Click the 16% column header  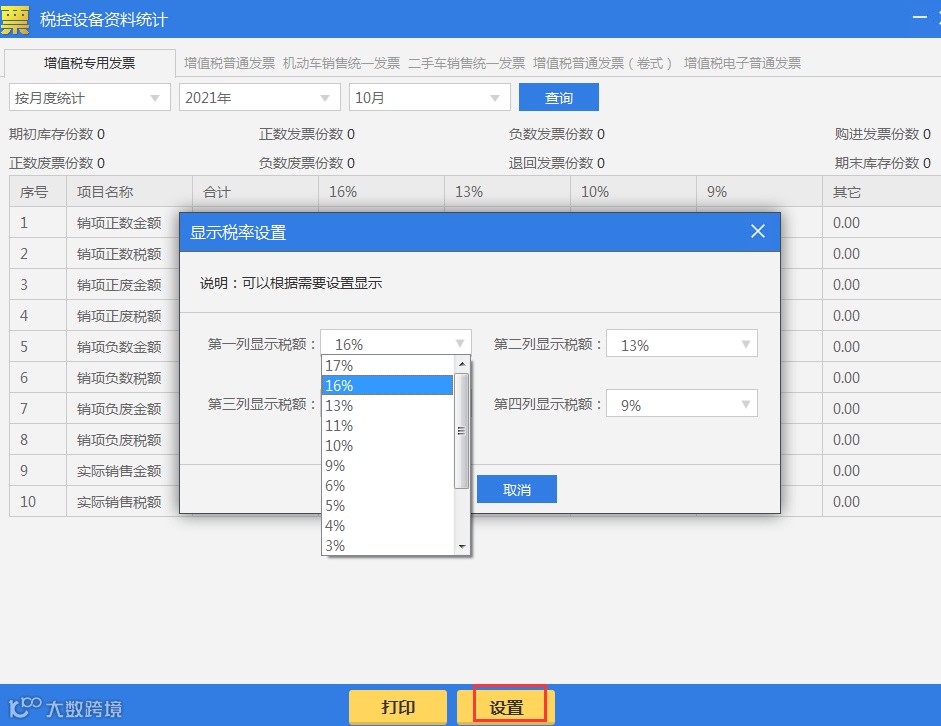[381, 191]
